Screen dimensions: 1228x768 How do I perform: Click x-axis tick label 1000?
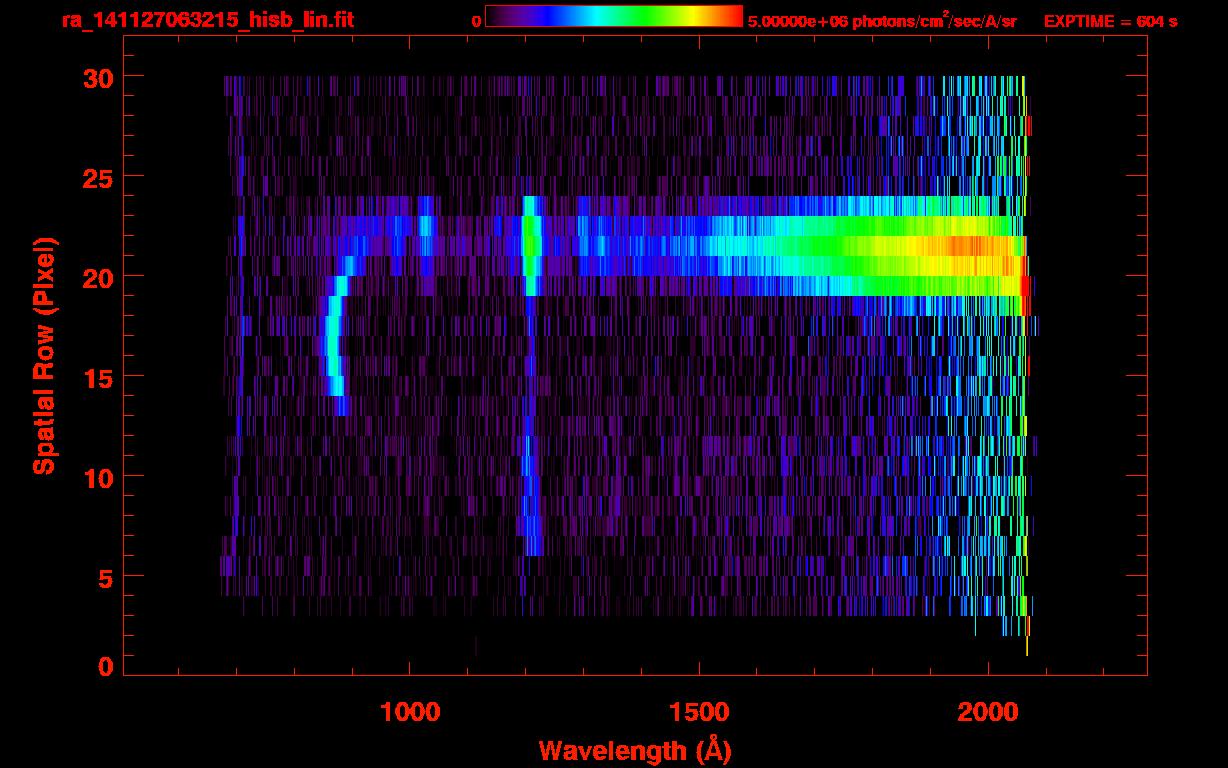point(410,711)
